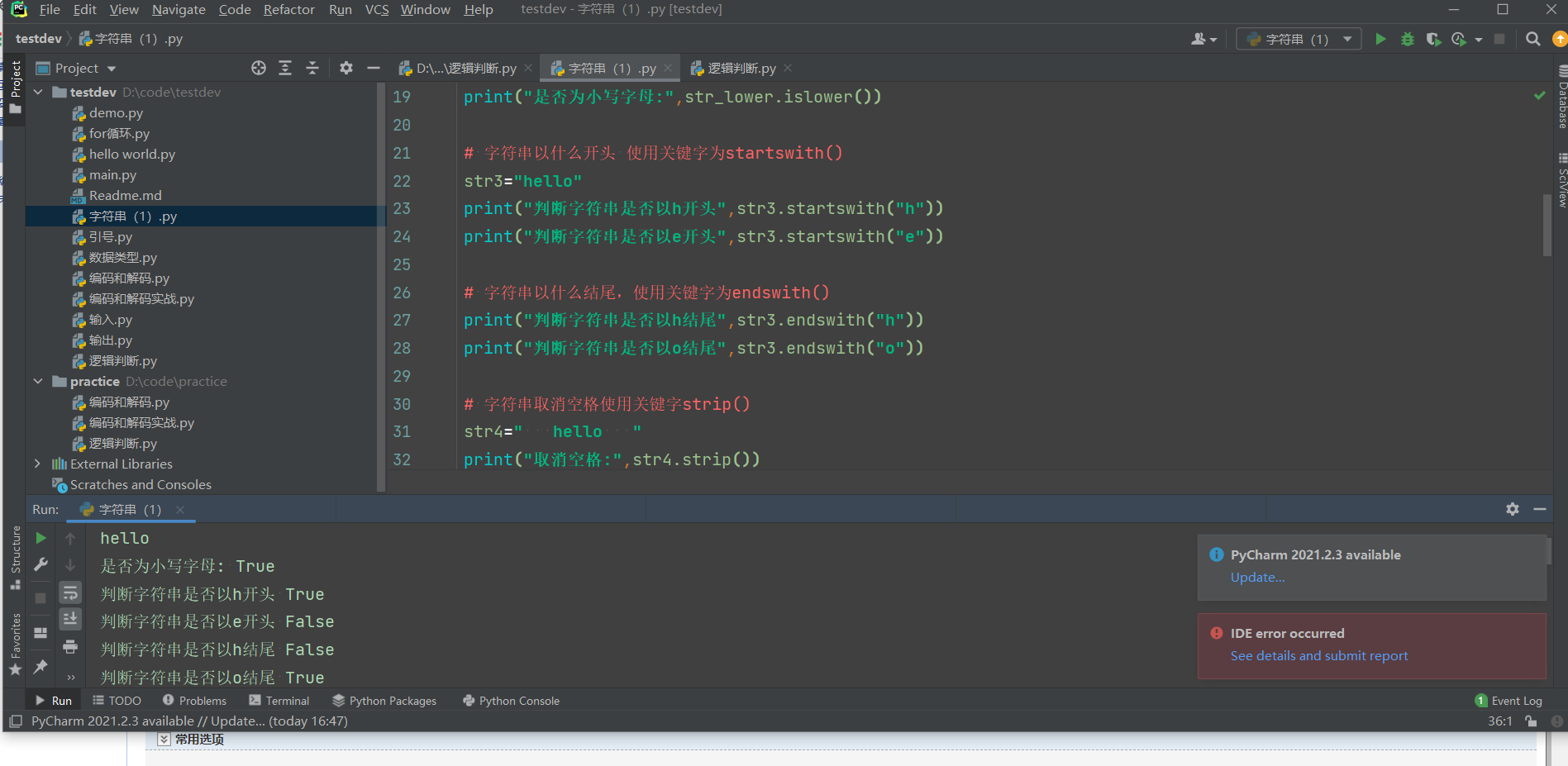Expand all in Project panel

pos(285,68)
